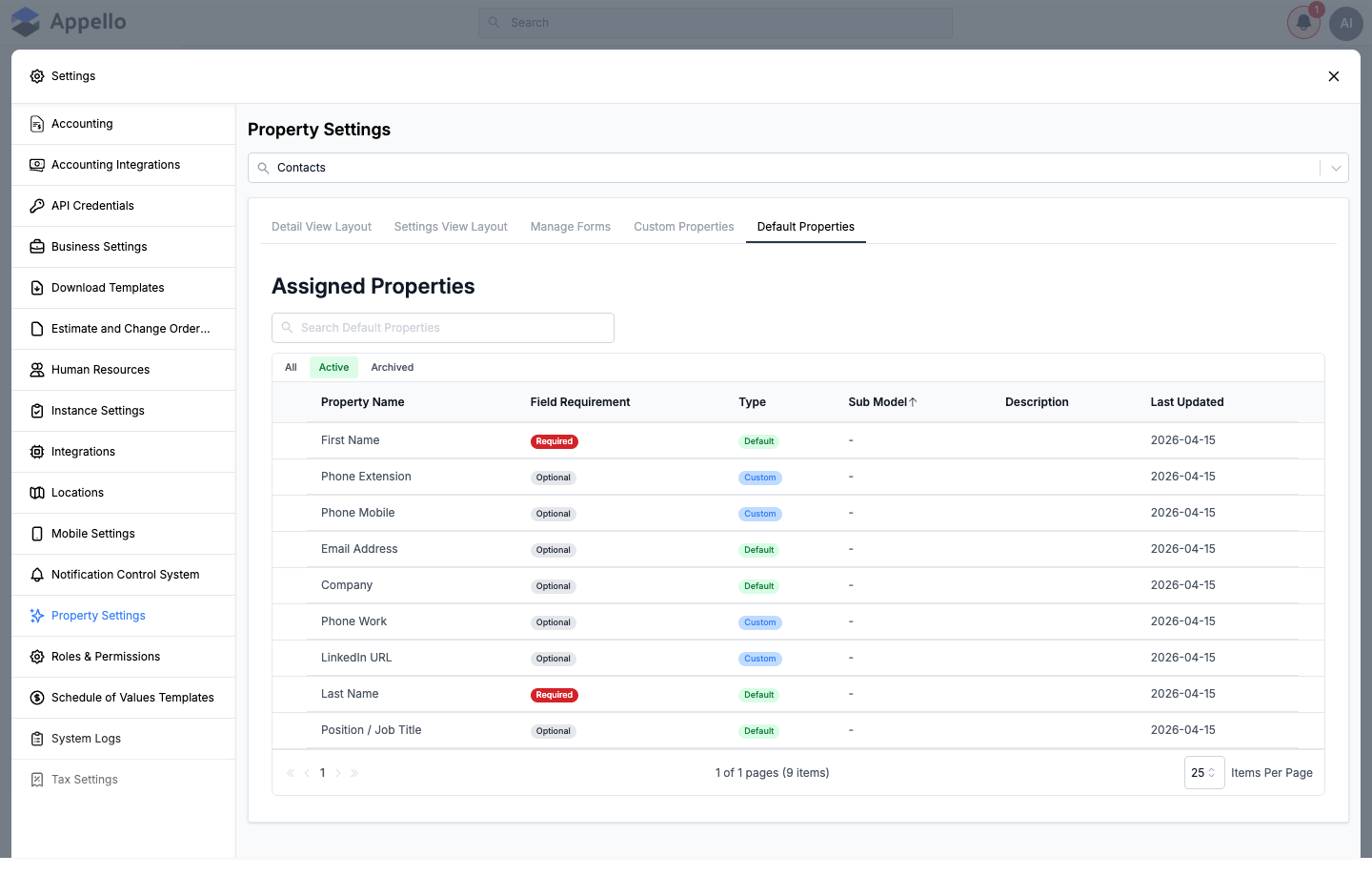Open the Custom Properties tab
The image size is (1372, 875).
(684, 227)
